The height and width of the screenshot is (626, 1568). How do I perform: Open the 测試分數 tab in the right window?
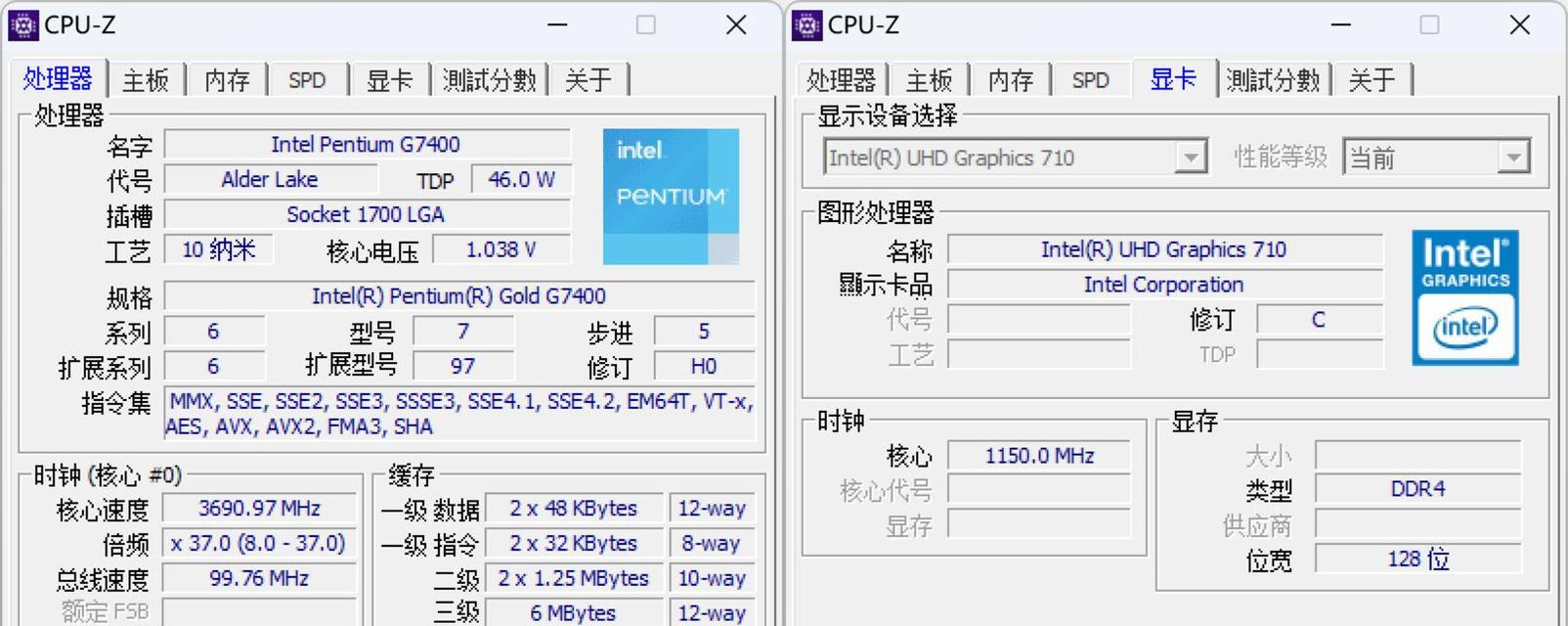(x=1273, y=80)
